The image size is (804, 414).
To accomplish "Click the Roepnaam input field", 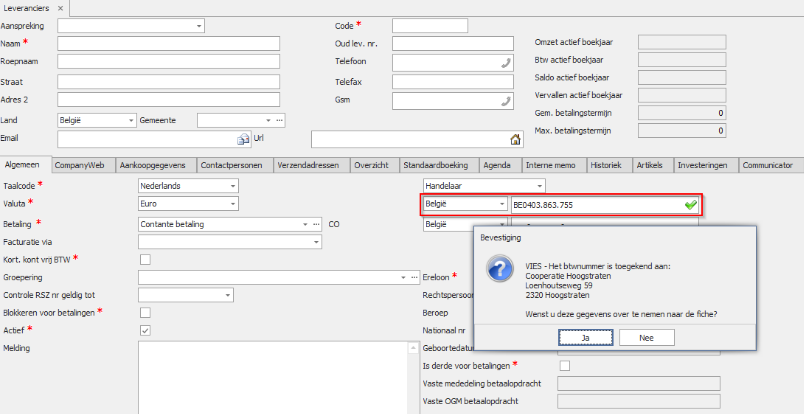I will coord(168,62).
